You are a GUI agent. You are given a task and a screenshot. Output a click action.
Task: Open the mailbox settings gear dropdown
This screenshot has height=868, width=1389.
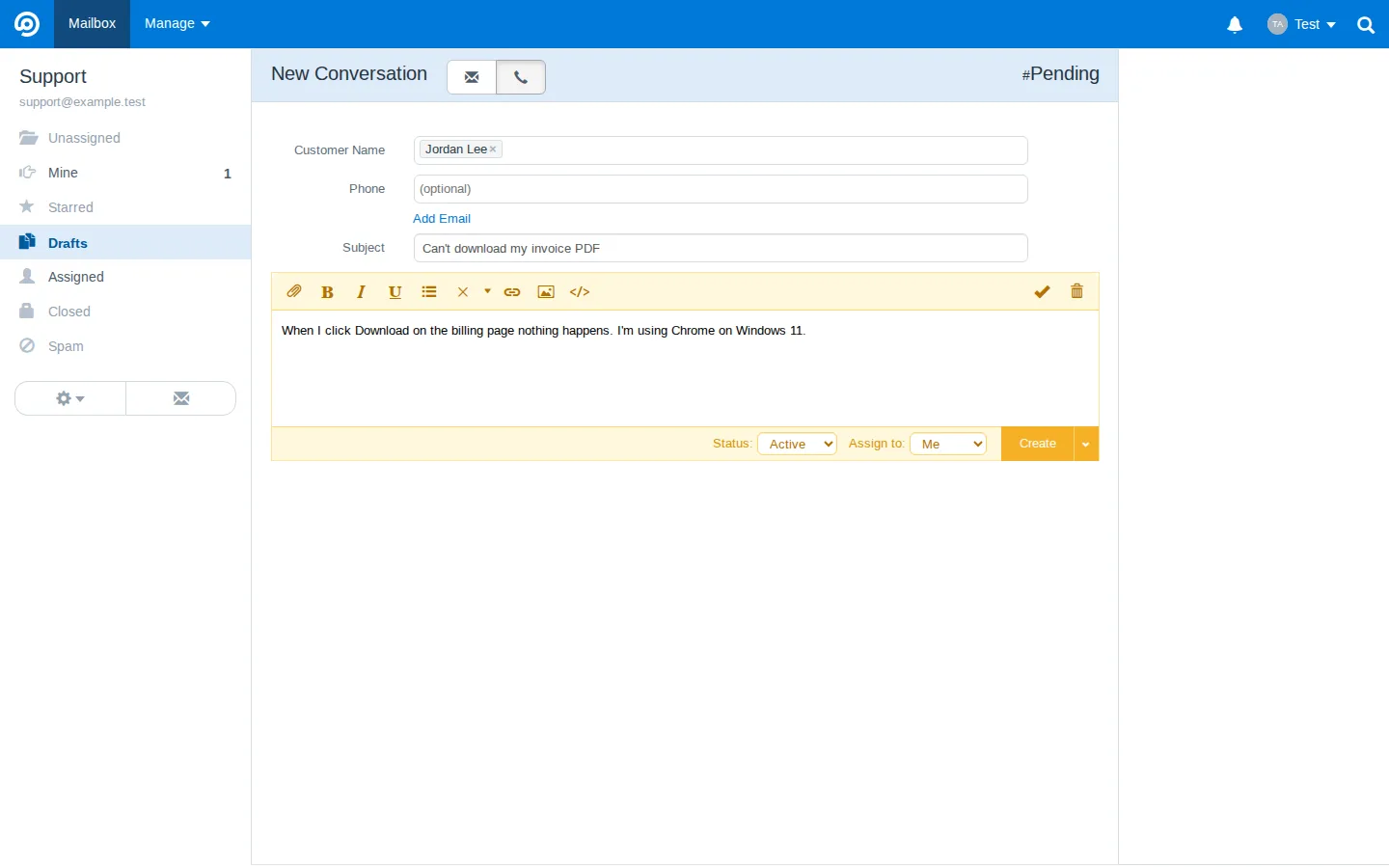[70, 398]
